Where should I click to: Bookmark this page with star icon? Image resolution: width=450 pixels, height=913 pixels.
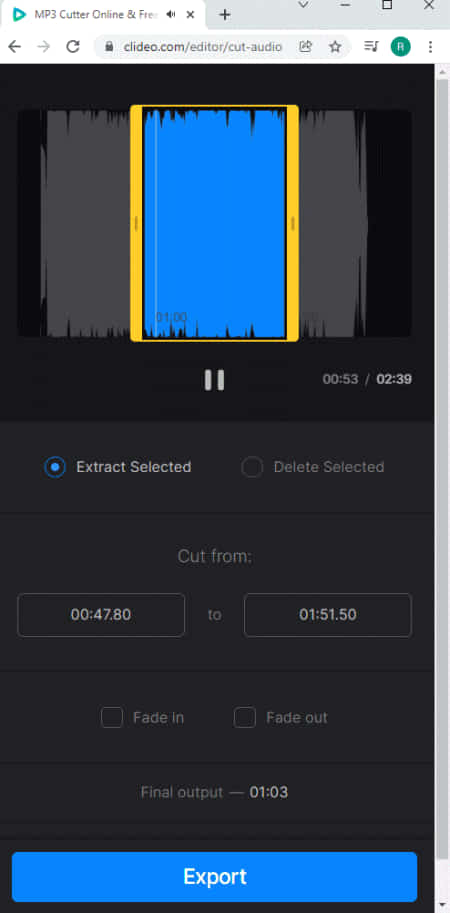[x=335, y=47]
